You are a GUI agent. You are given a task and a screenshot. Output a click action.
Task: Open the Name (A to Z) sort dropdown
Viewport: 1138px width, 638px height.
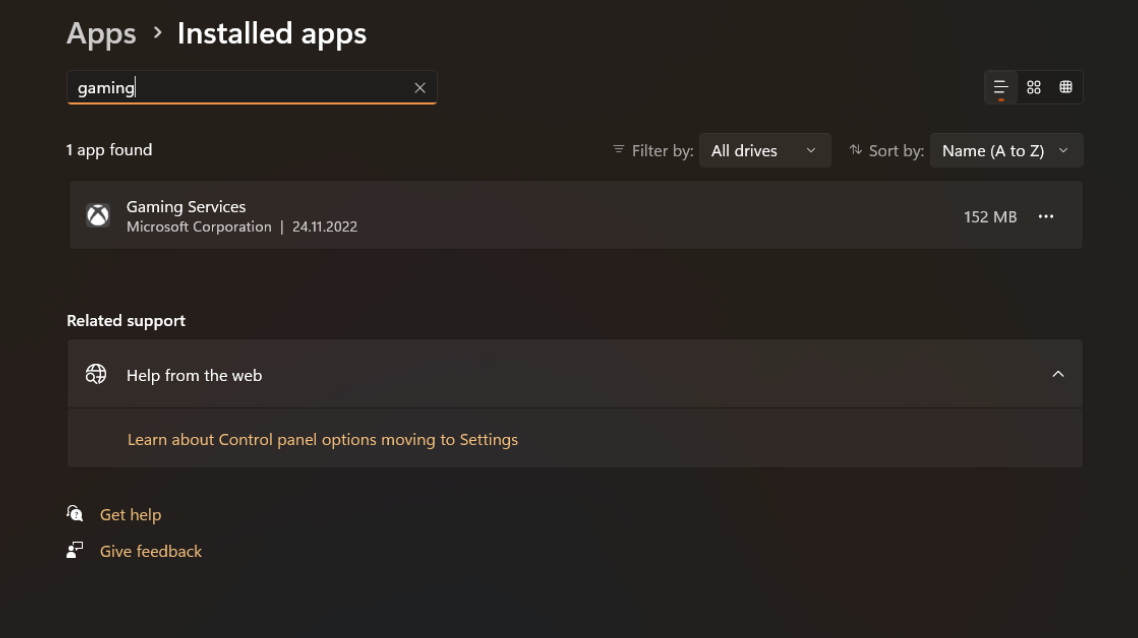tap(1006, 150)
